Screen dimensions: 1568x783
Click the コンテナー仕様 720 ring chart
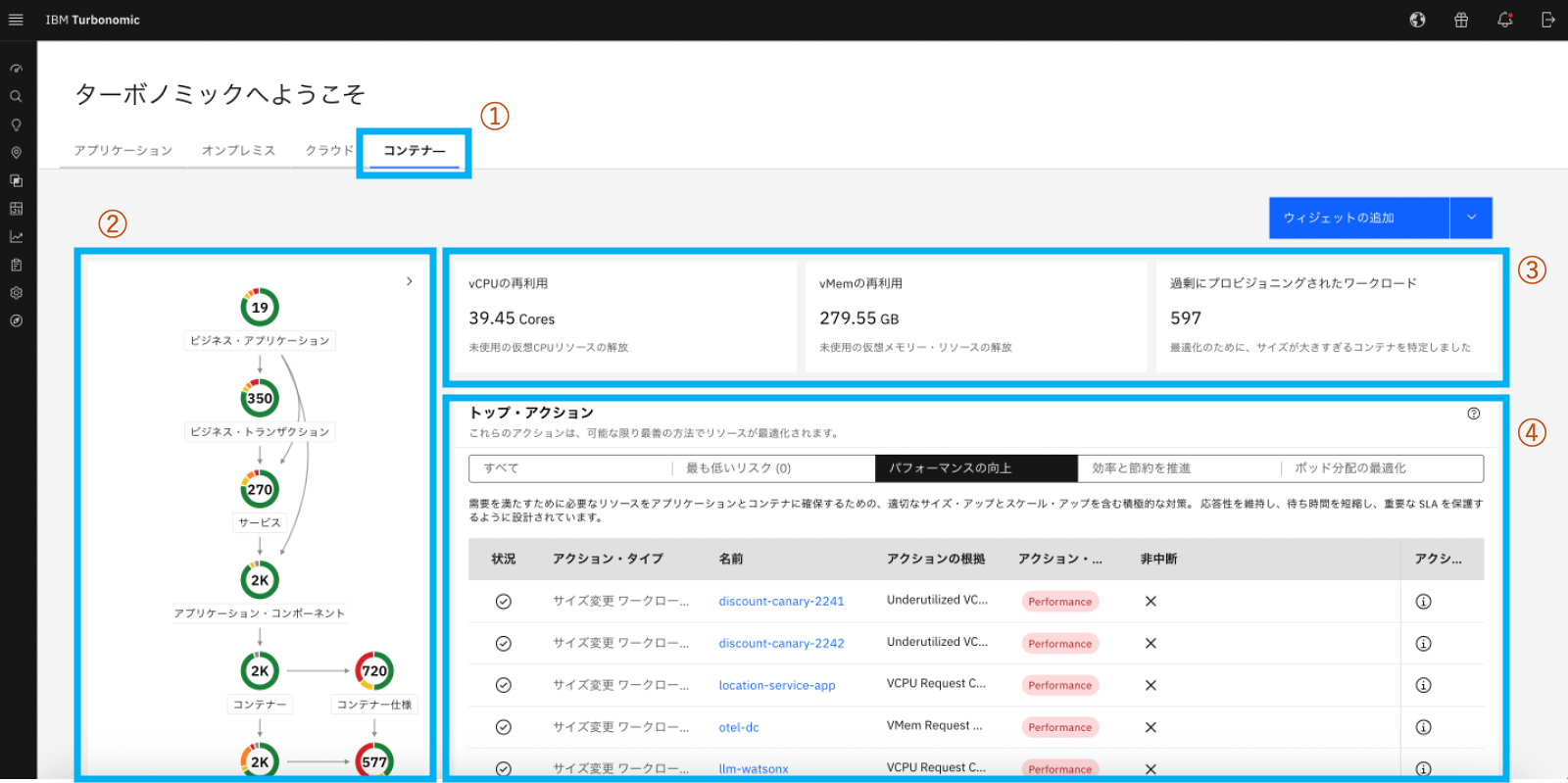point(374,671)
